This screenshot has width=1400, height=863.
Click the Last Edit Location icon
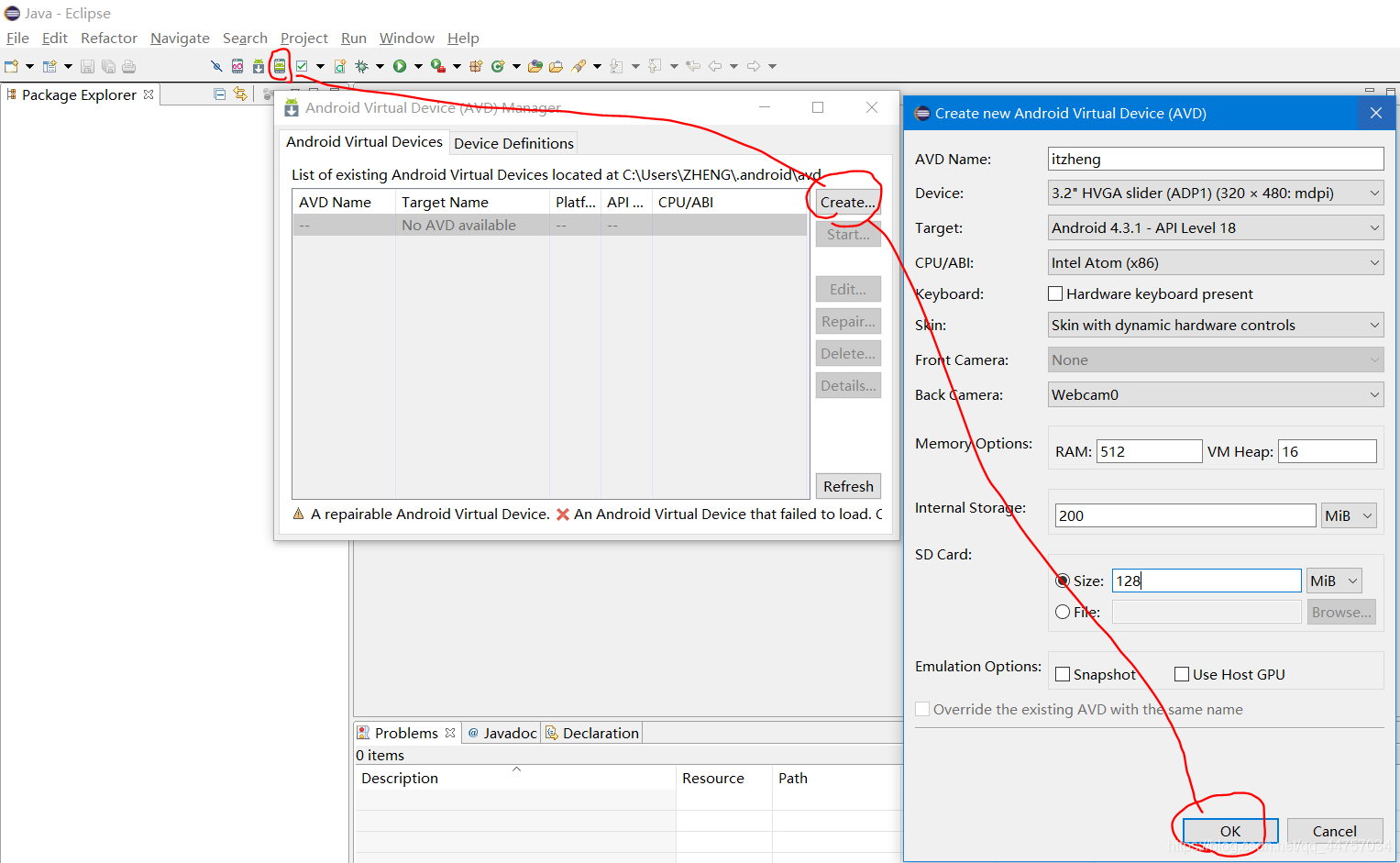(692, 66)
